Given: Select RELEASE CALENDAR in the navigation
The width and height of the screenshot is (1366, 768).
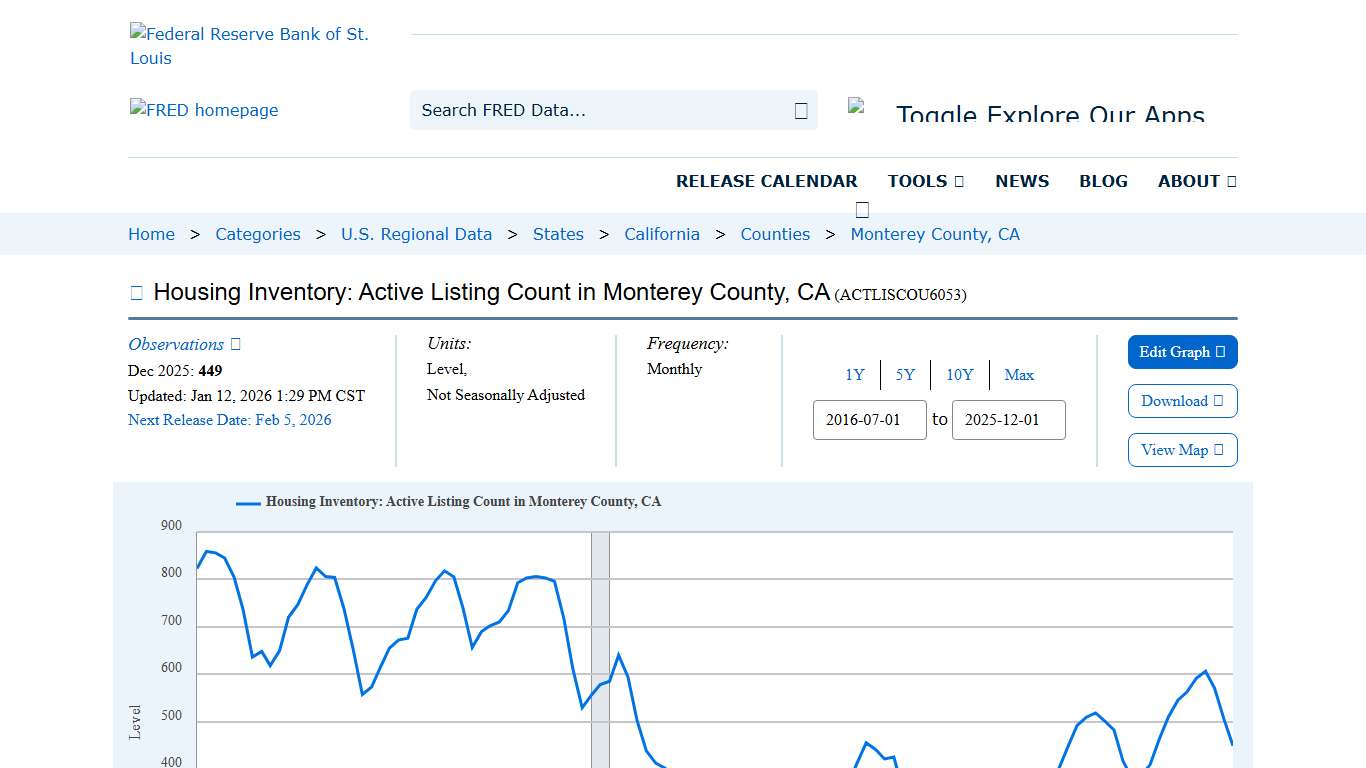Looking at the screenshot, I should (x=767, y=181).
